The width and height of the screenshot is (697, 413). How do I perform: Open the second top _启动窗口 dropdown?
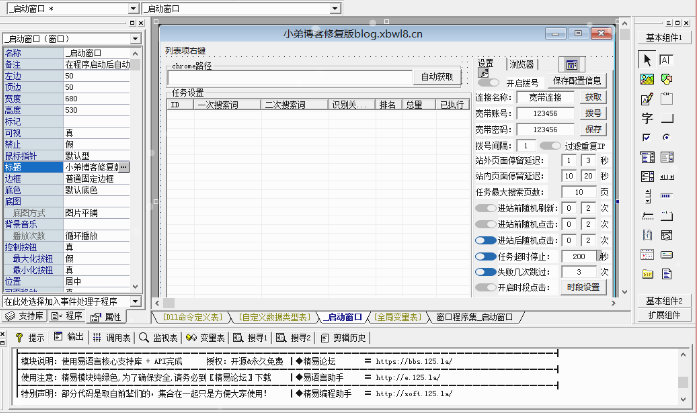[x=335, y=8]
